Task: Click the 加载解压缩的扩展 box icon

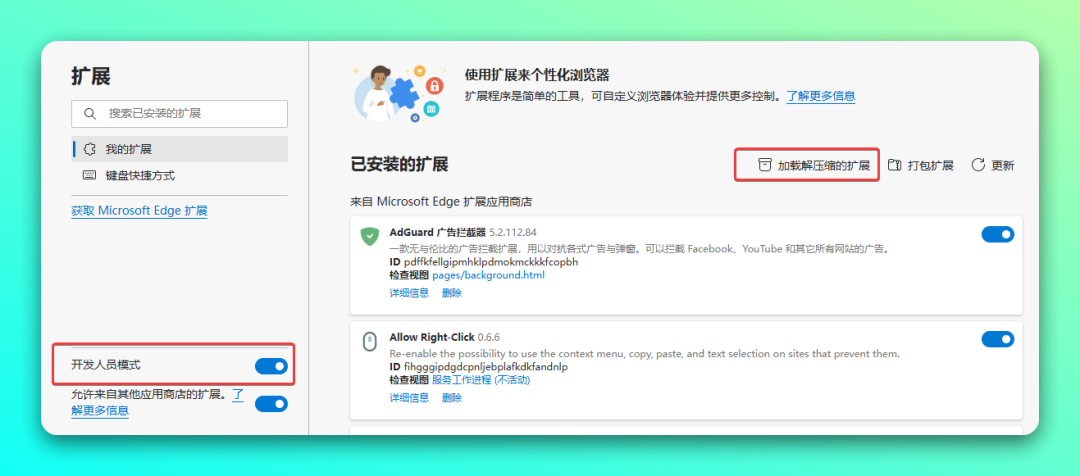Action: [x=764, y=165]
